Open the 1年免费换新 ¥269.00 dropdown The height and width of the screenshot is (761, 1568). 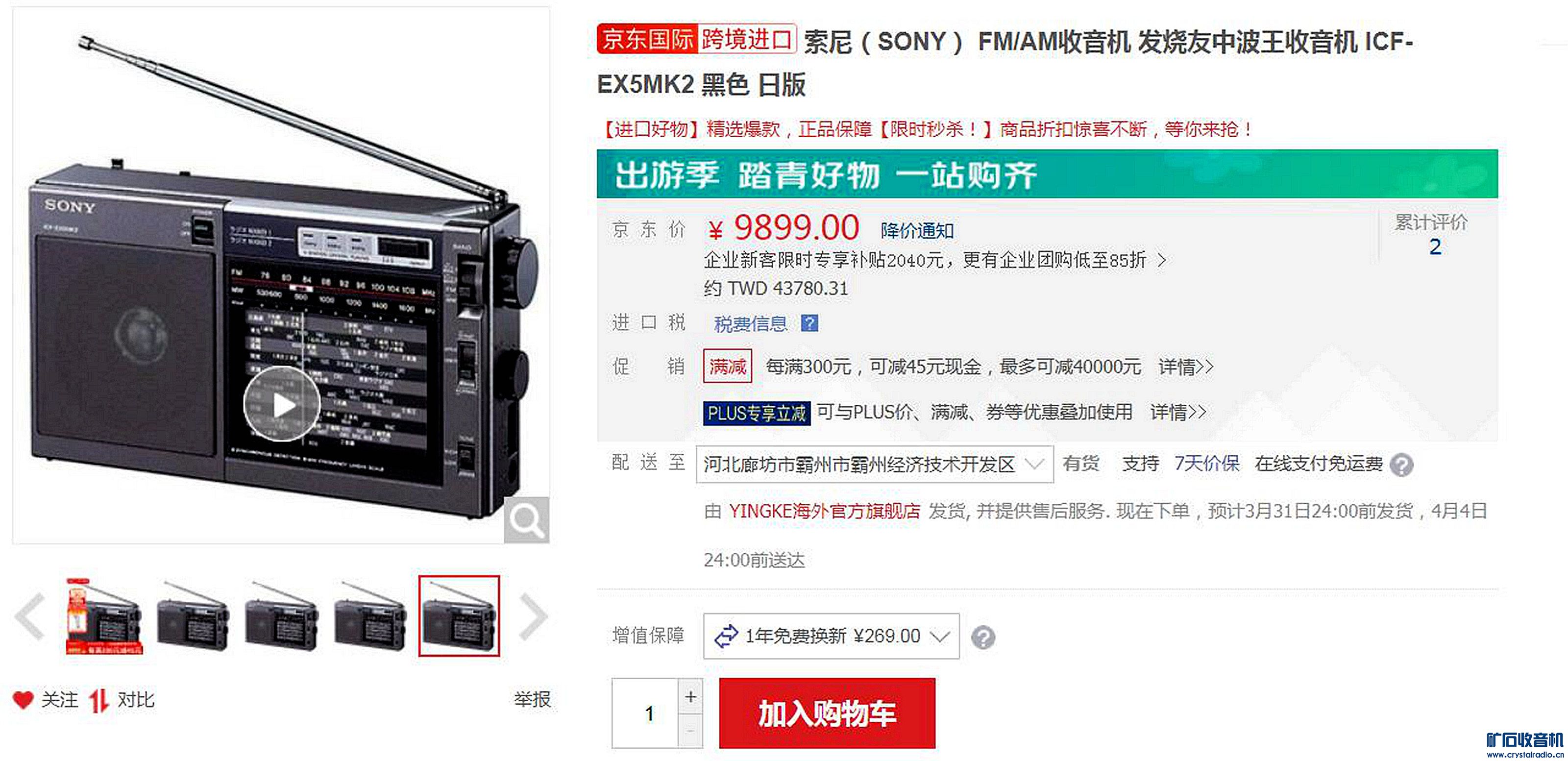pyautogui.click(x=832, y=636)
